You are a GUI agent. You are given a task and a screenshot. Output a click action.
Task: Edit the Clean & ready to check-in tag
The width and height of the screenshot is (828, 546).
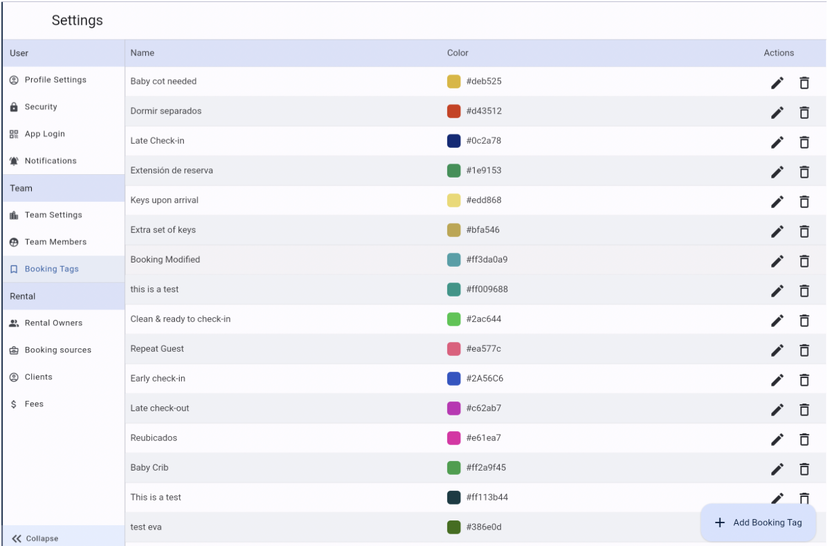click(x=777, y=321)
